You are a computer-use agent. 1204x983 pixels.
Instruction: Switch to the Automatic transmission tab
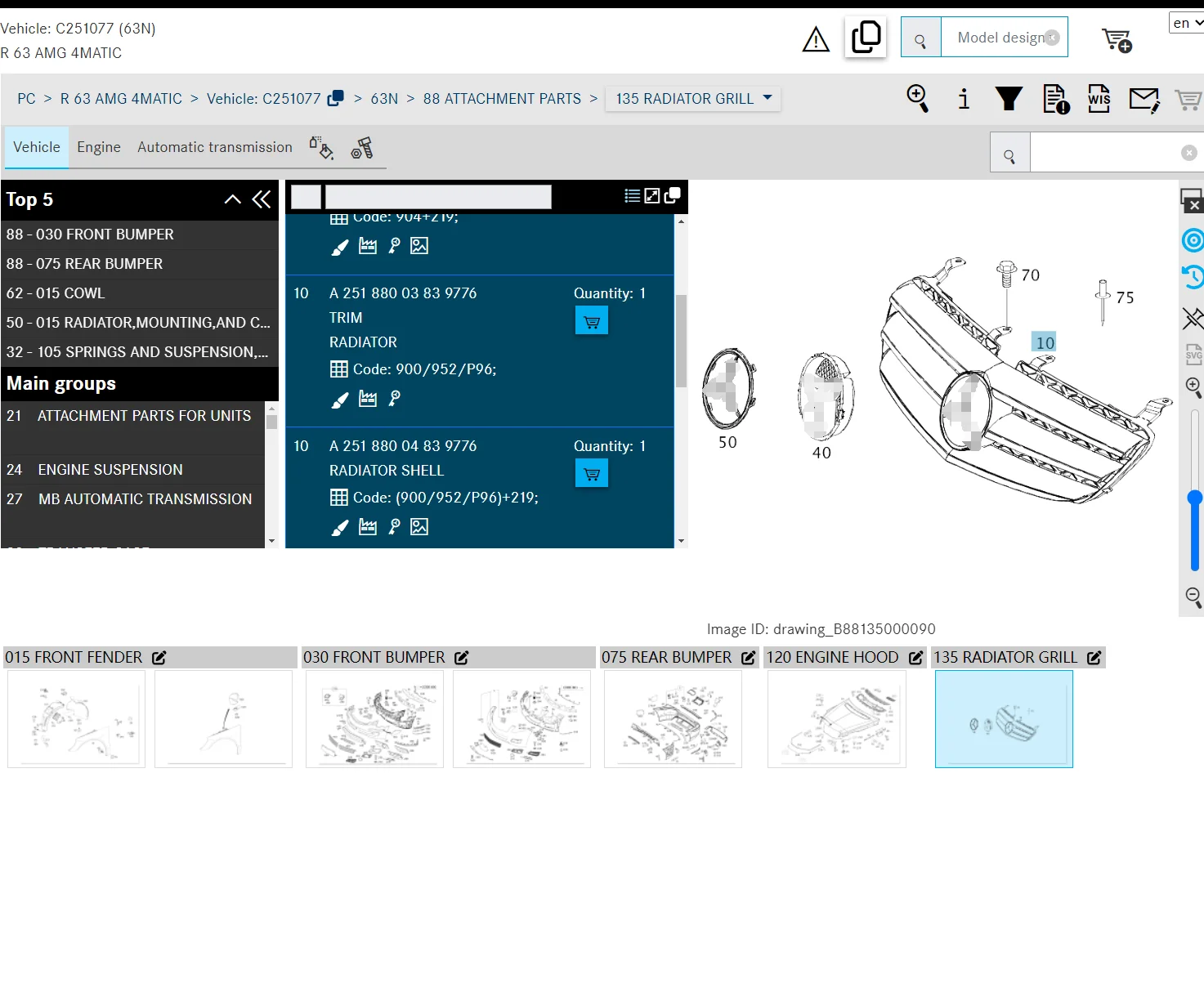pyautogui.click(x=215, y=147)
